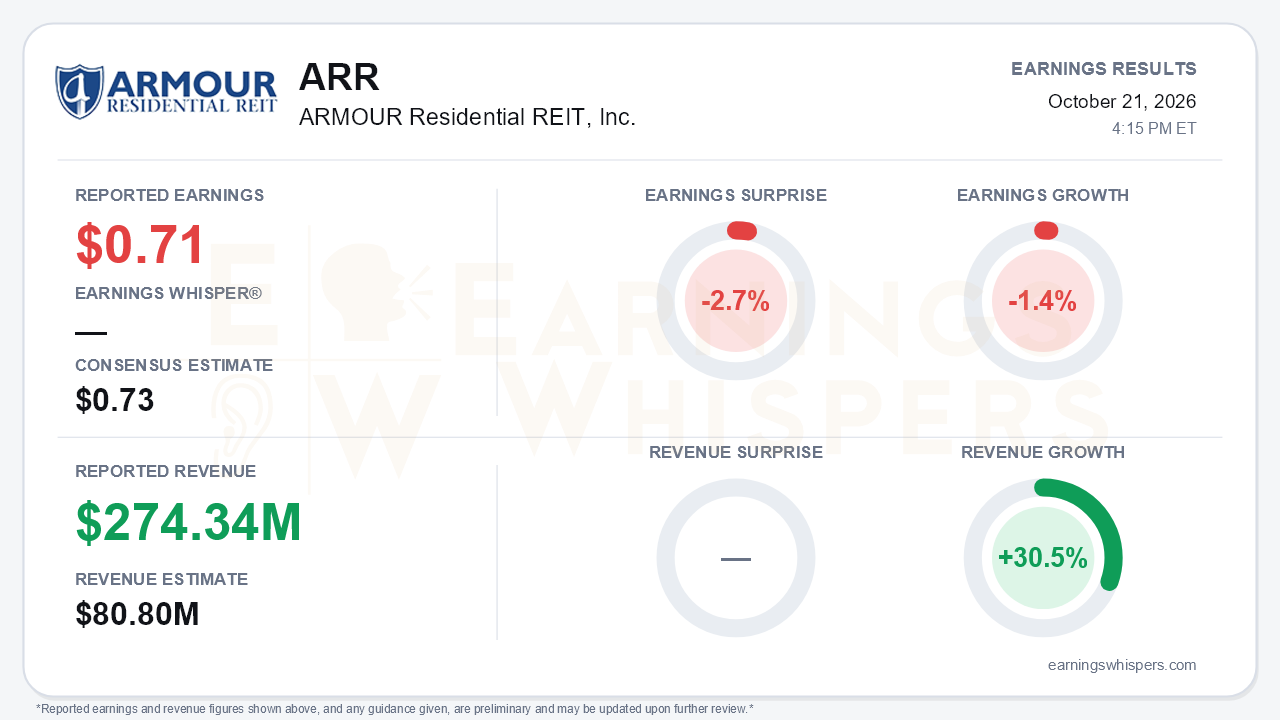Select the reported earnings value $0.71

(141, 245)
